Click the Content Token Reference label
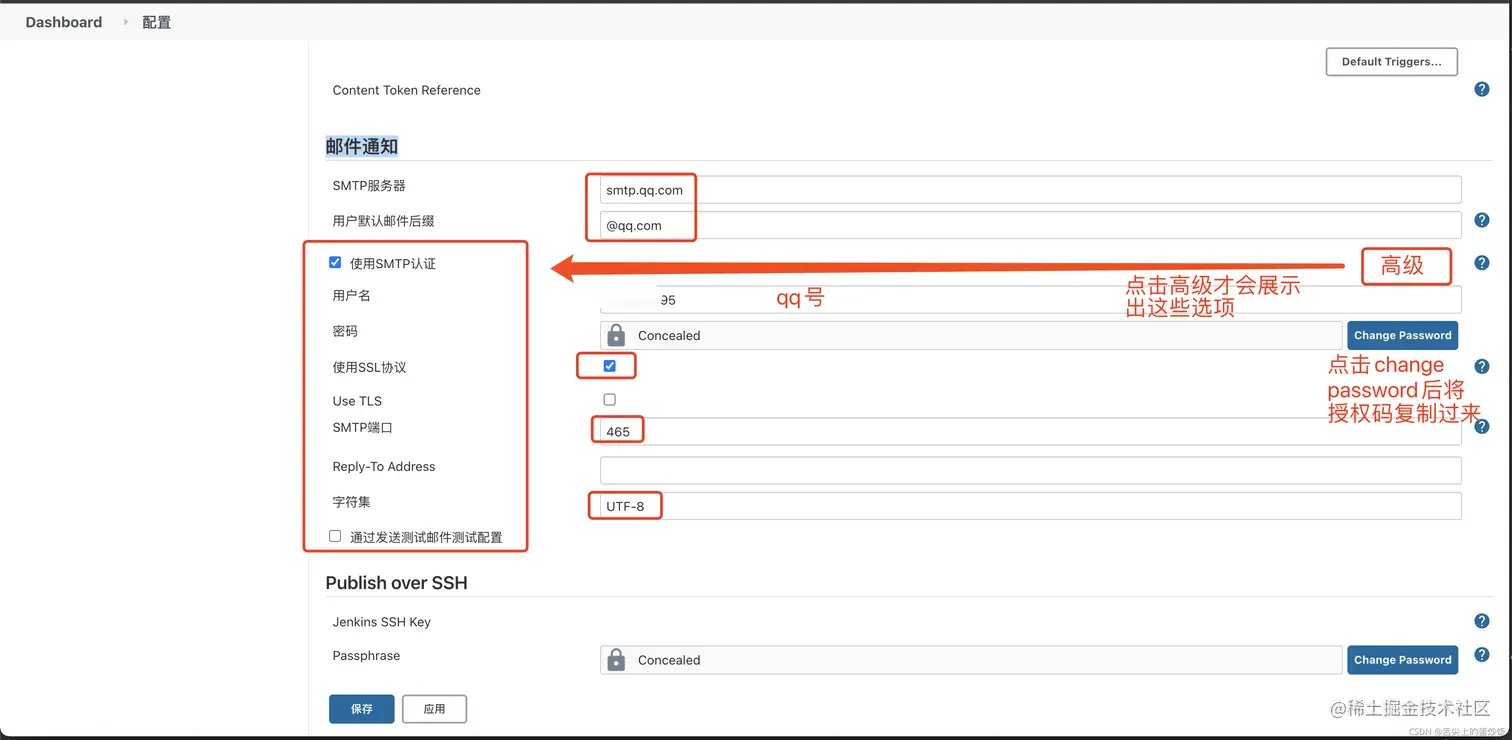This screenshot has height=740, width=1512. [406, 90]
